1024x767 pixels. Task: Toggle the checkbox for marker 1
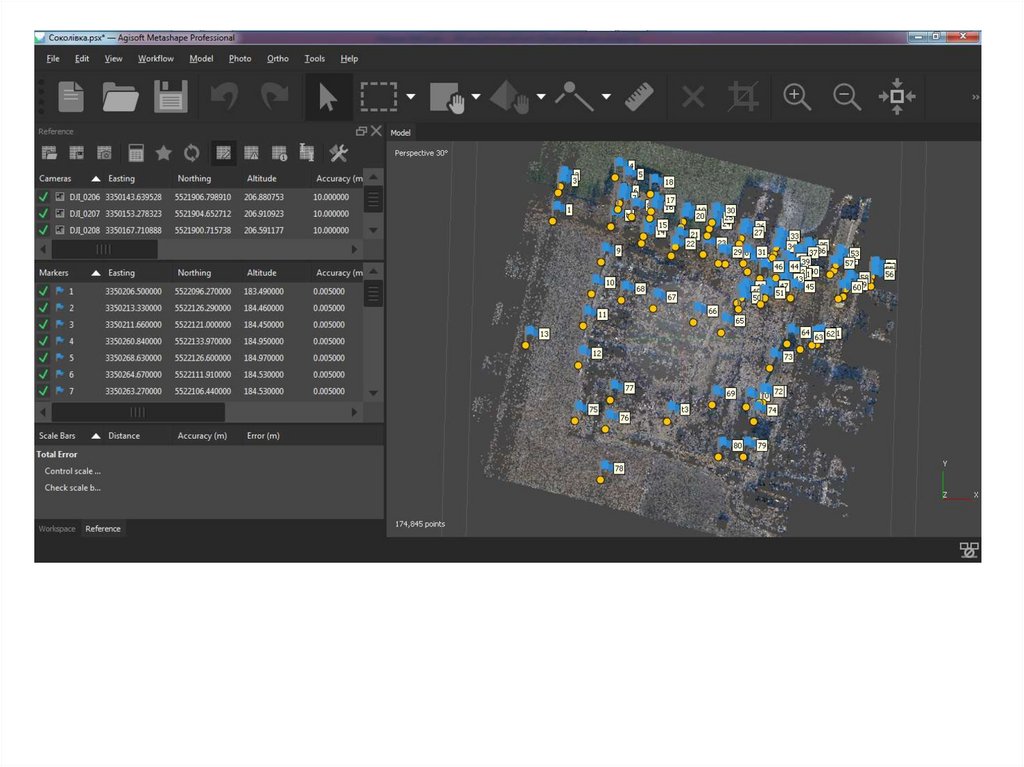pos(43,291)
